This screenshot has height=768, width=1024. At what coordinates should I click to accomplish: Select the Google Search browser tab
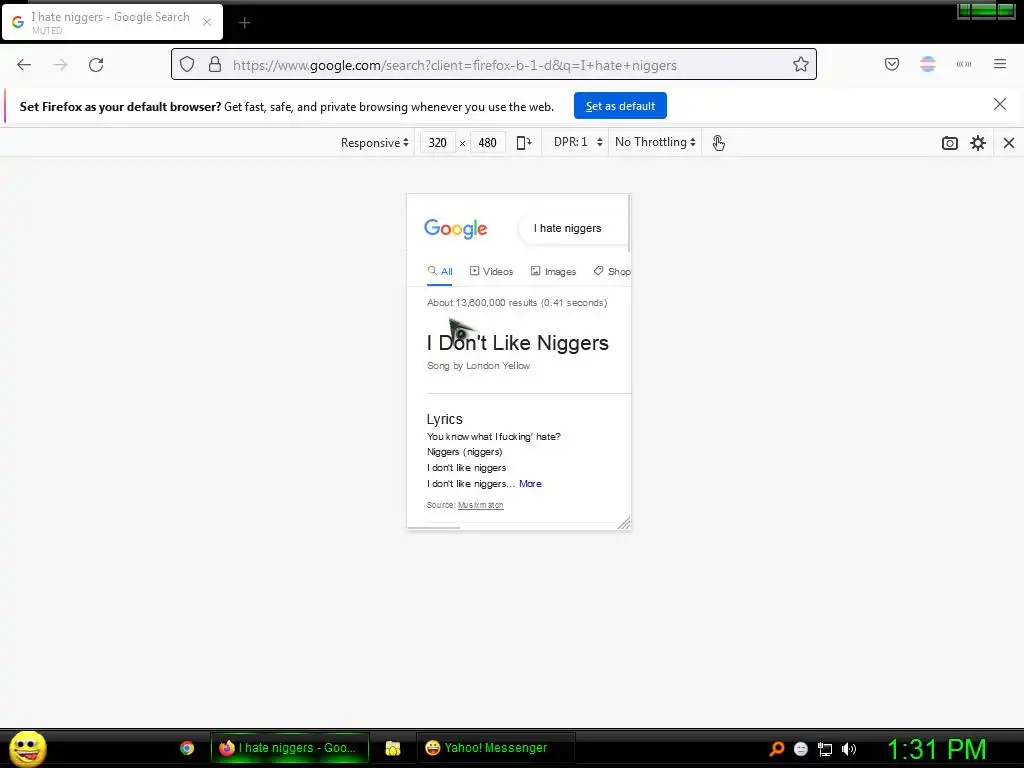pos(112,22)
